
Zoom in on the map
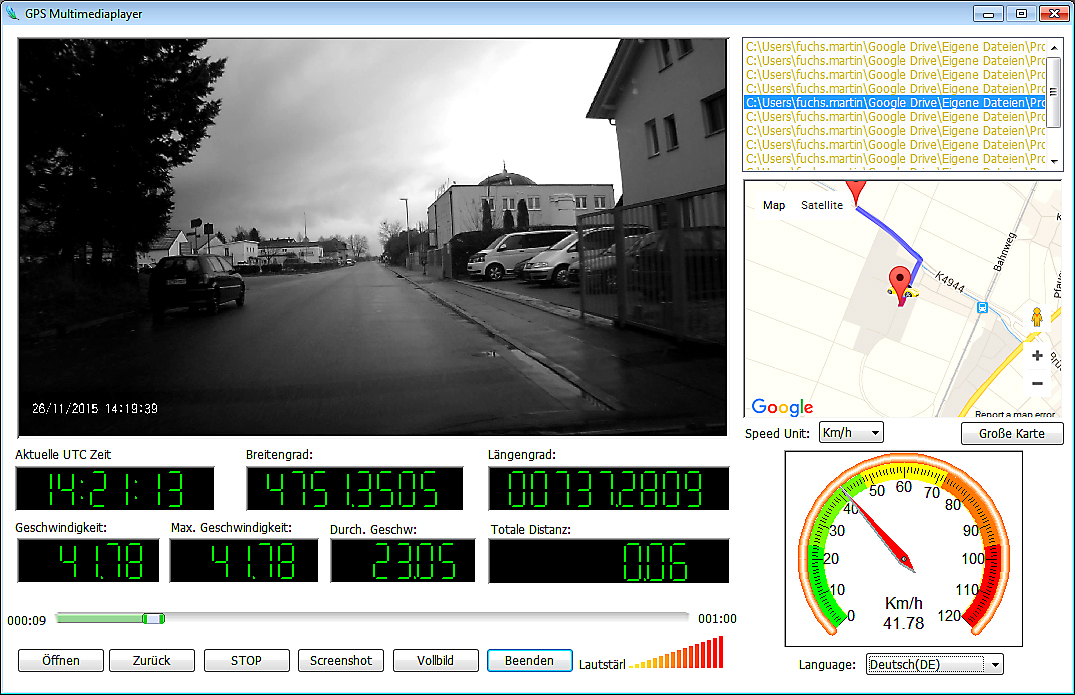[x=1037, y=356]
